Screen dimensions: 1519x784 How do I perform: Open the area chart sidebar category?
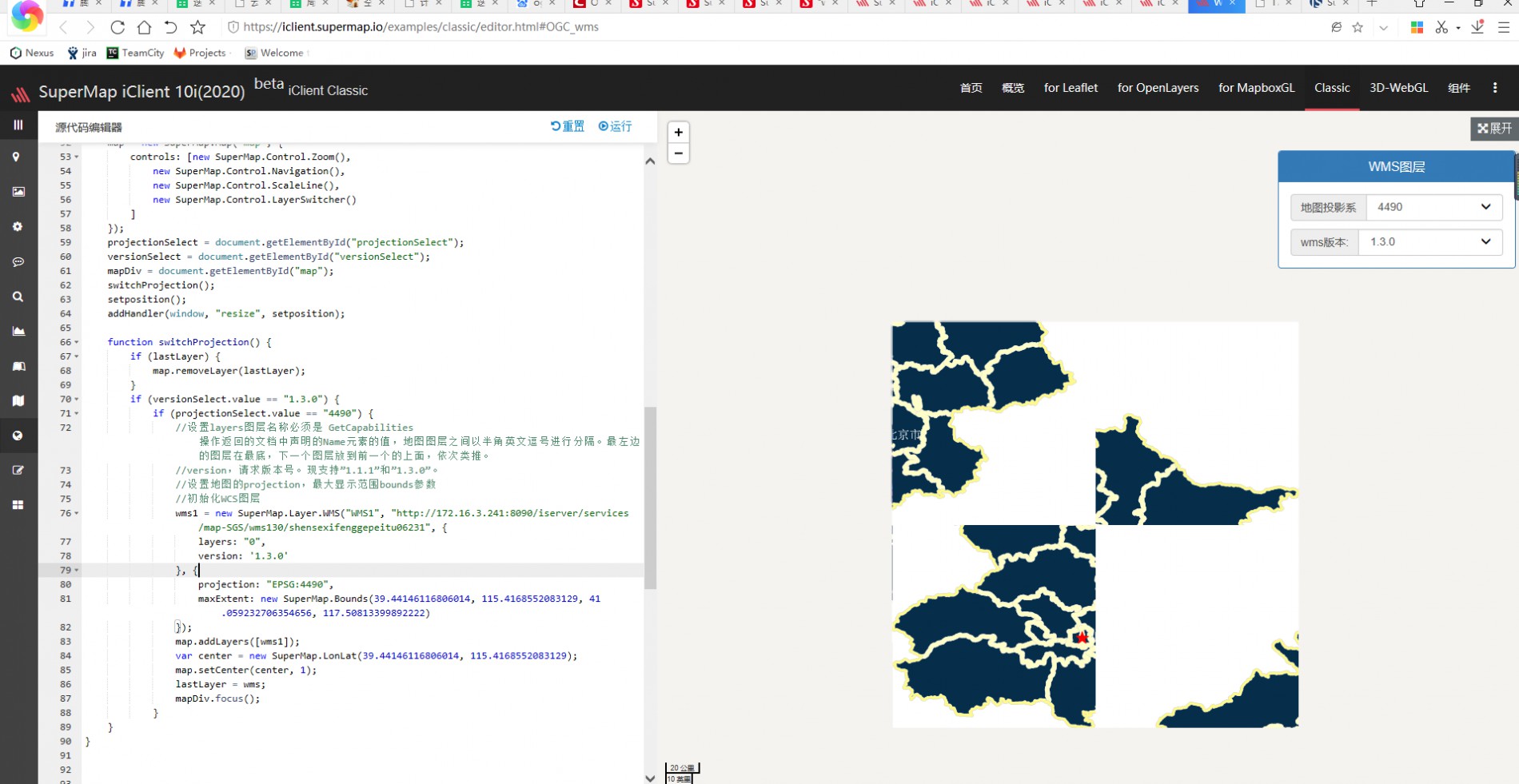tap(18, 331)
